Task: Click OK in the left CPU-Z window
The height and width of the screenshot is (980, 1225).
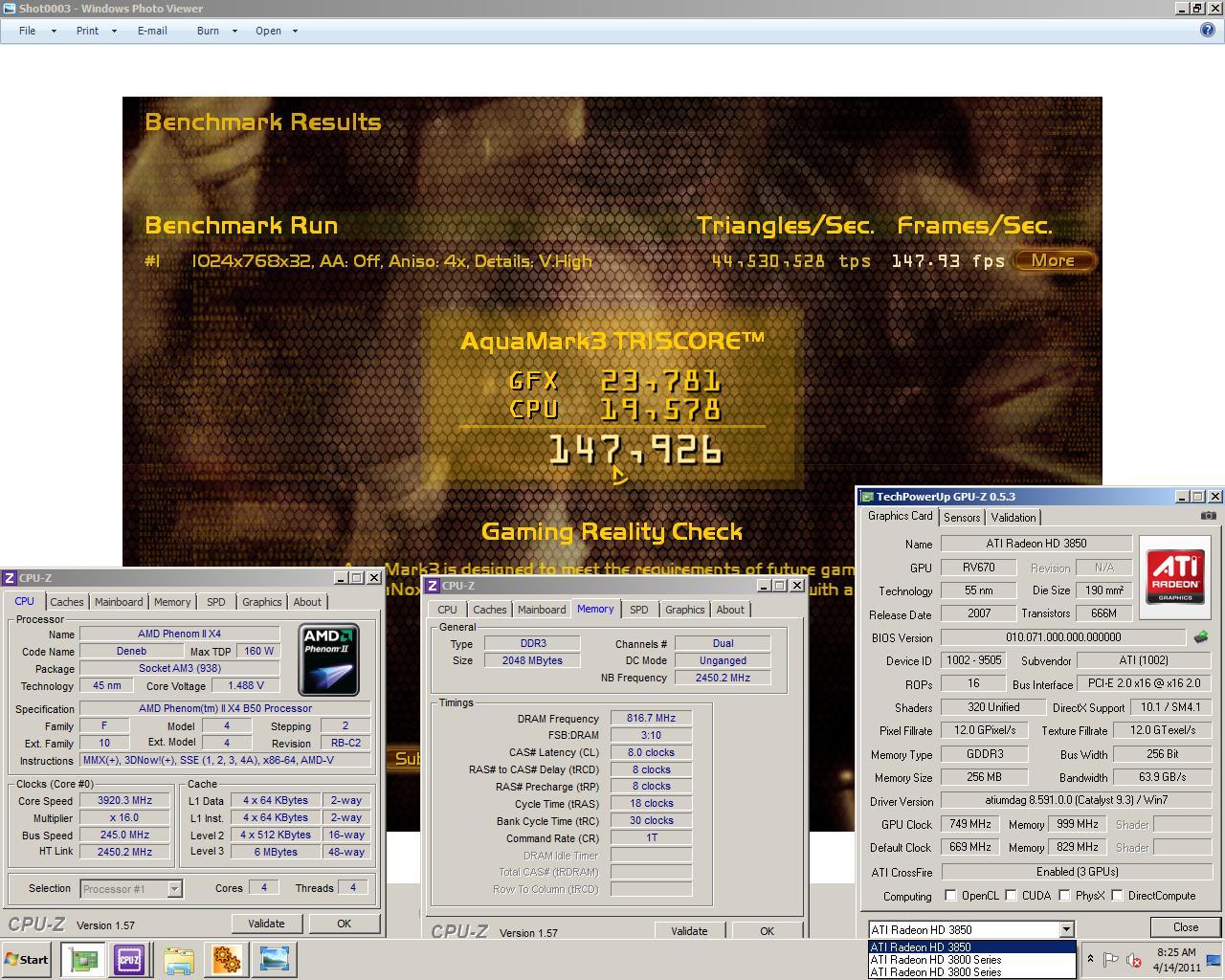Action: (344, 924)
